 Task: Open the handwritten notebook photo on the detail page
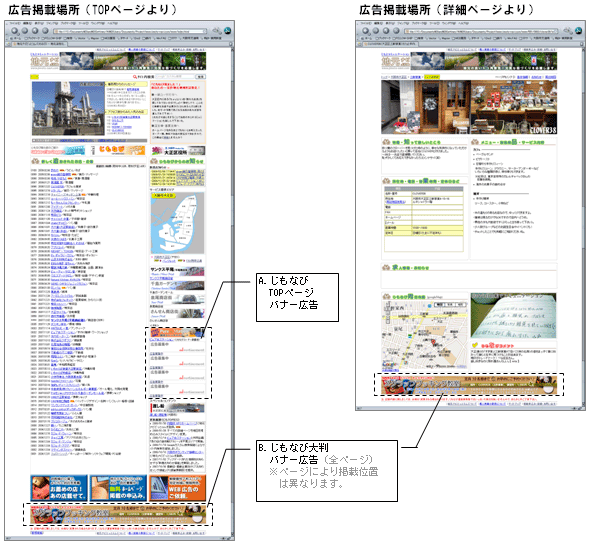pyautogui.click(x=513, y=316)
